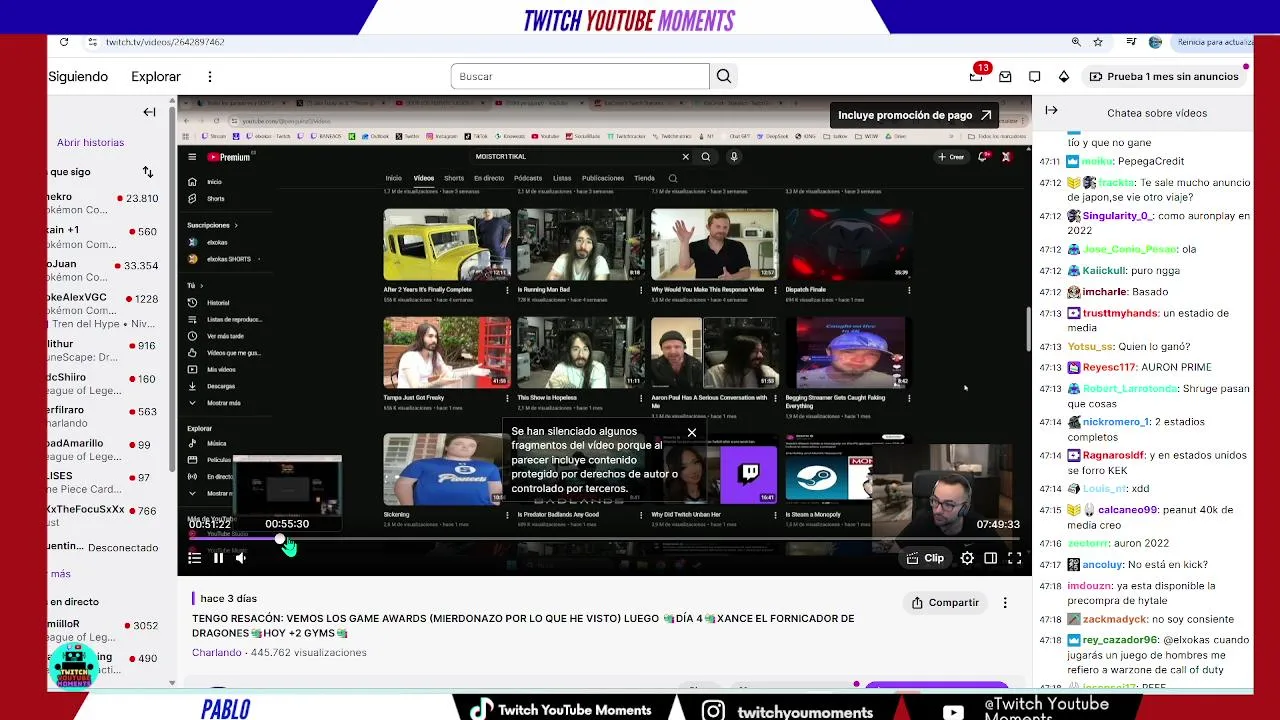Select the YouTube channel Pódcasts tab
Image resolution: width=1280 pixels, height=720 pixels.
(x=528, y=178)
